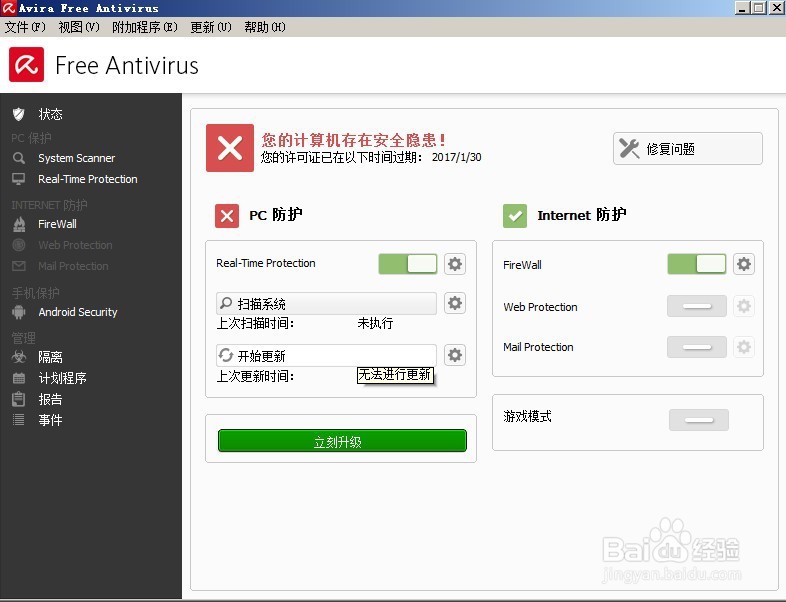Click the license expiry date 2017/1/30

point(457,157)
